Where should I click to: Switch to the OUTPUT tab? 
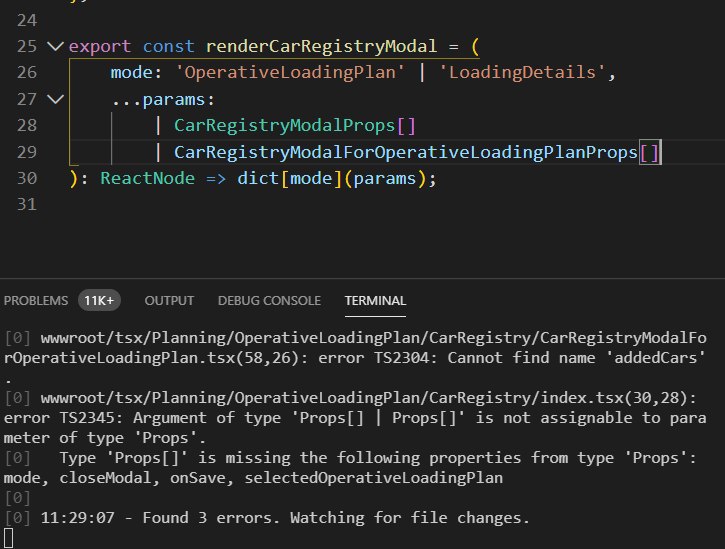(169, 301)
